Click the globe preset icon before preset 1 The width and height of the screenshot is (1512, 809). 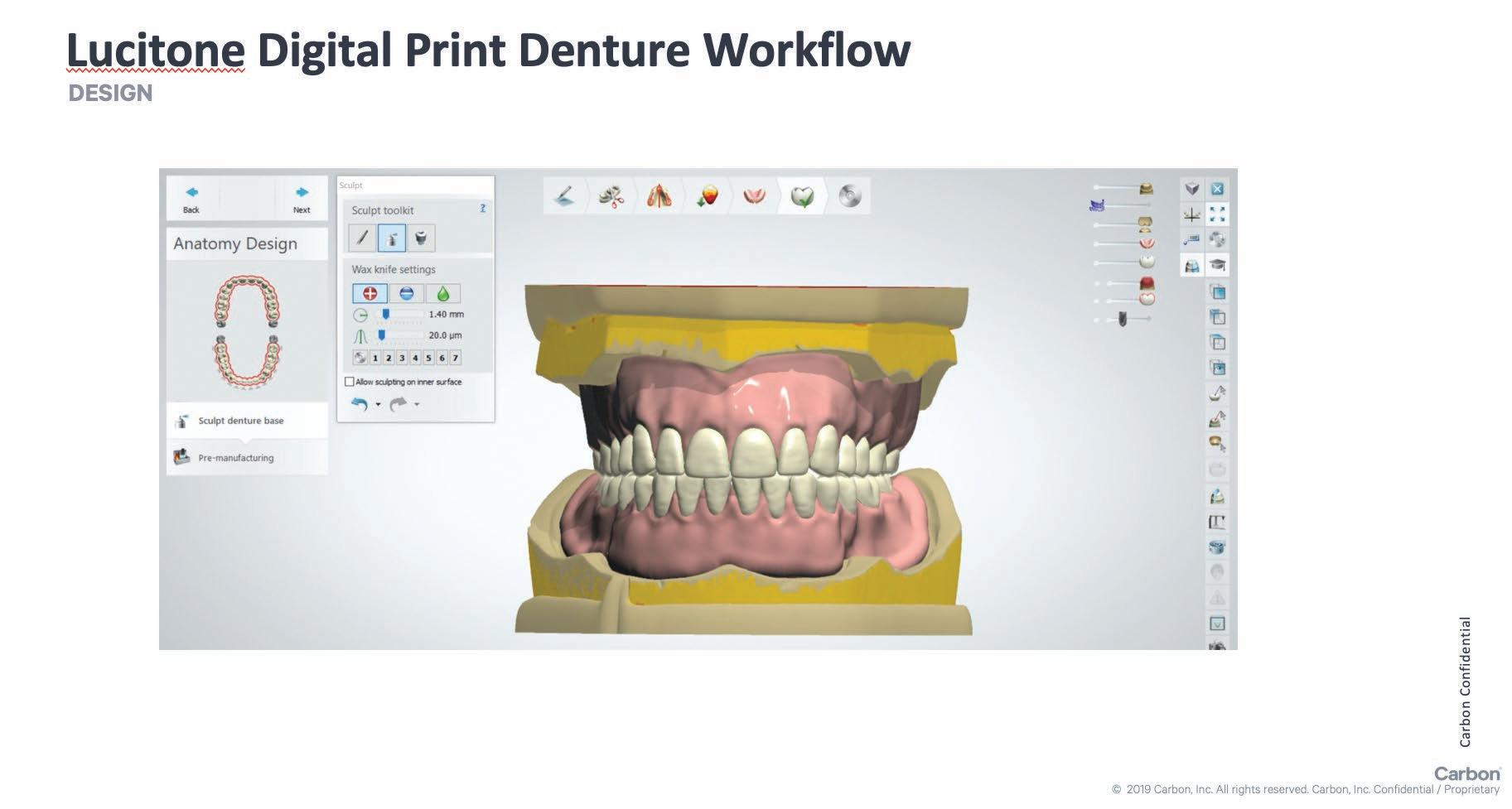(360, 358)
